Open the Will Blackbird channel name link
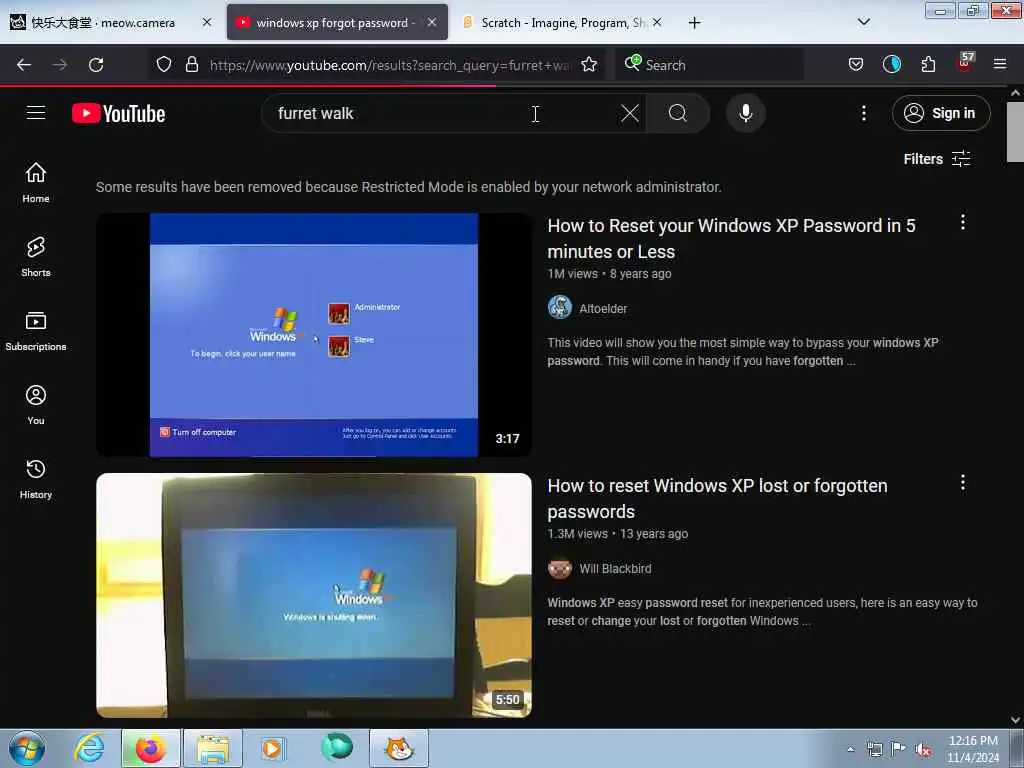 (615, 568)
